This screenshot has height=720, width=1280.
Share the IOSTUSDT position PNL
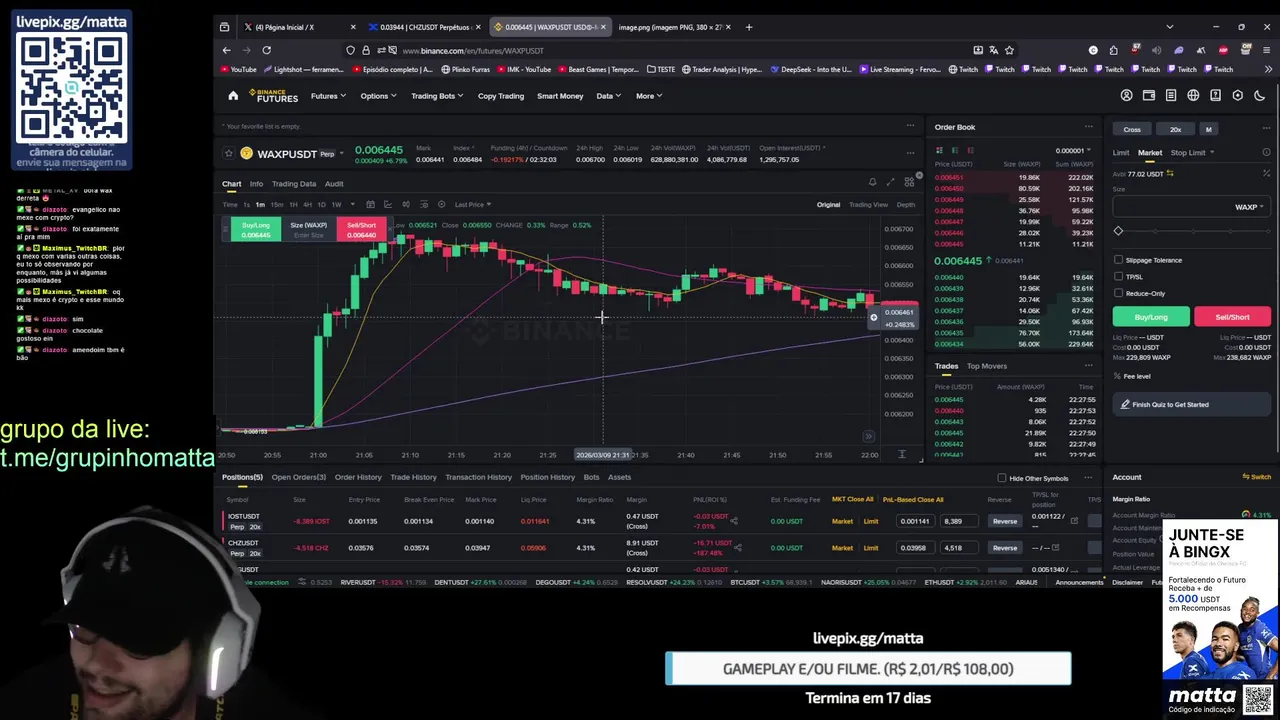pyautogui.click(x=734, y=520)
